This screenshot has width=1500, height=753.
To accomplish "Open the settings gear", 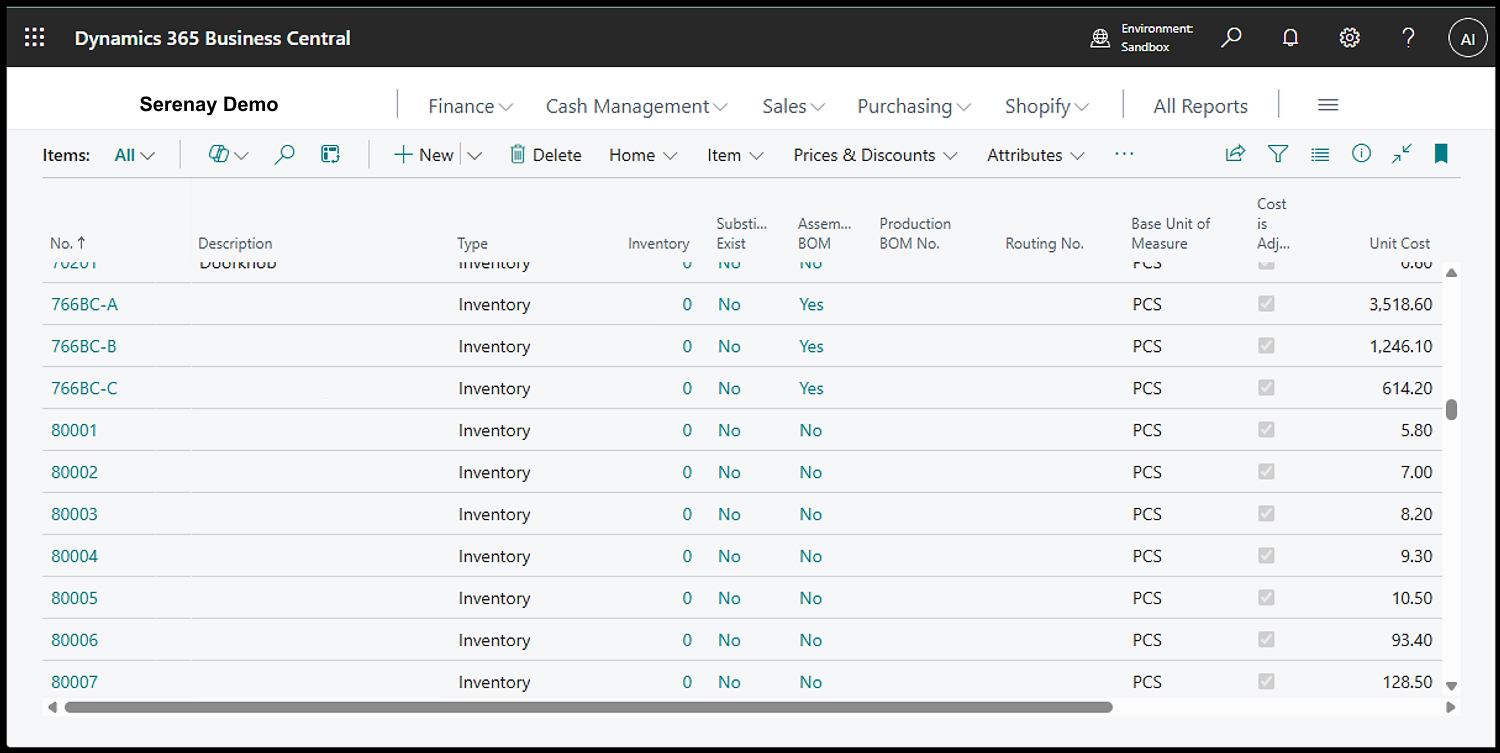I will pos(1349,38).
